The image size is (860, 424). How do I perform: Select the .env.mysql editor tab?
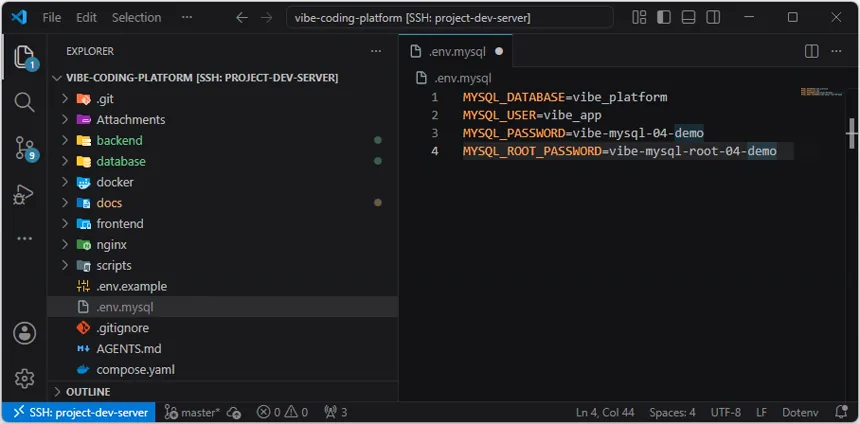[x=455, y=52]
